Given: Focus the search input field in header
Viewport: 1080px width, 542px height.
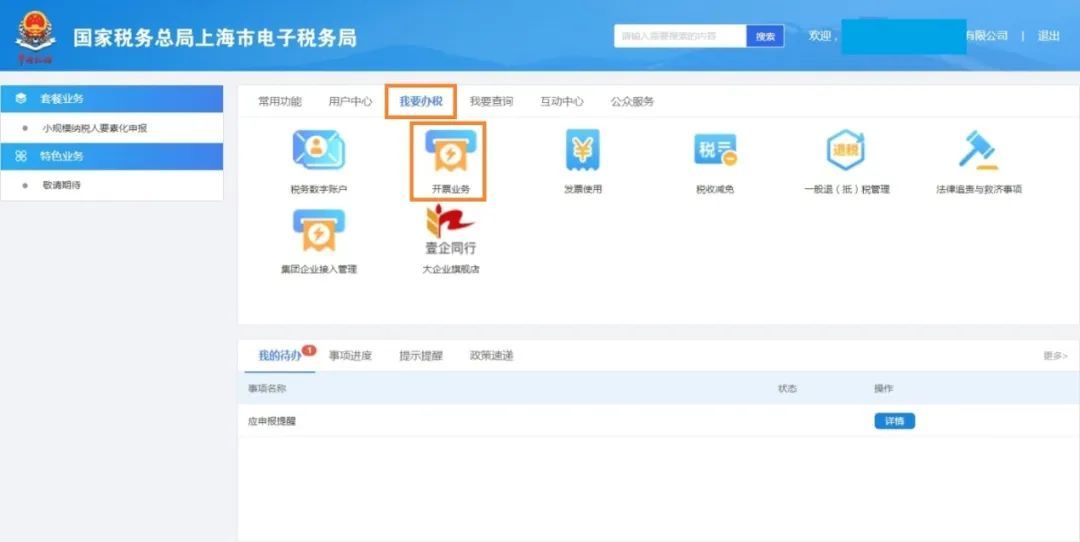Looking at the screenshot, I should [x=680, y=36].
